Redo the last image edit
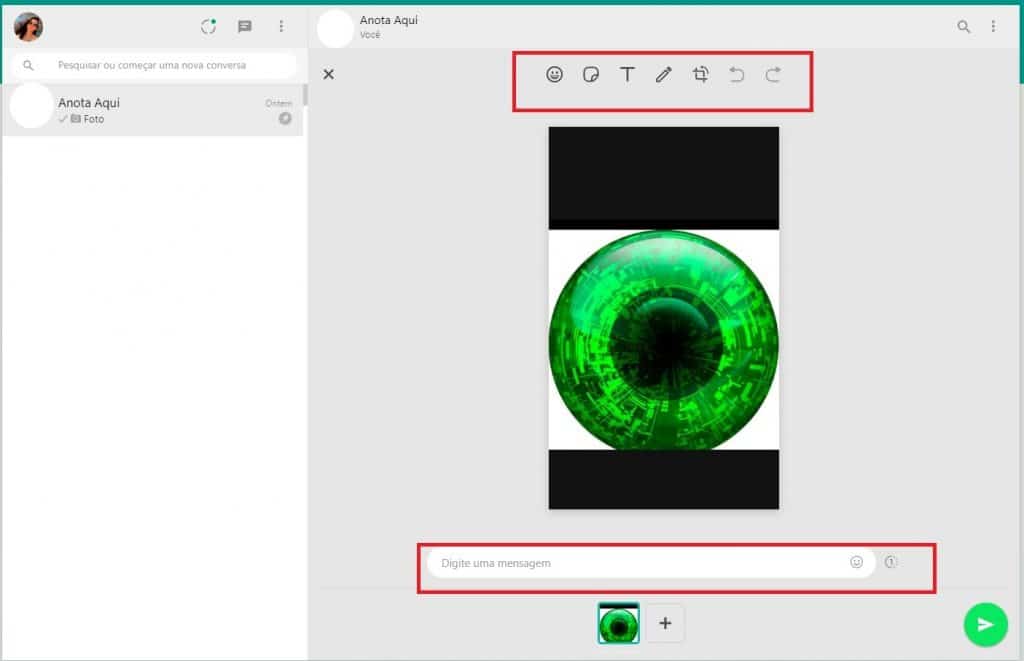 (x=773, y=74)
